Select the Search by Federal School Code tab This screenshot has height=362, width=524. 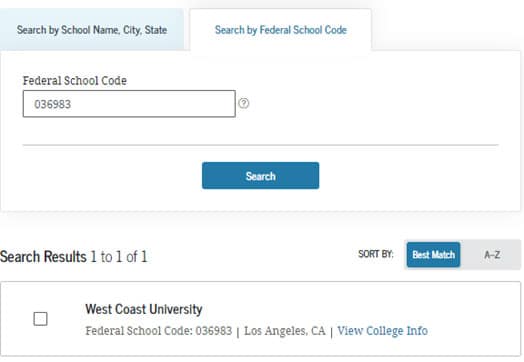[x=281, y=30]
